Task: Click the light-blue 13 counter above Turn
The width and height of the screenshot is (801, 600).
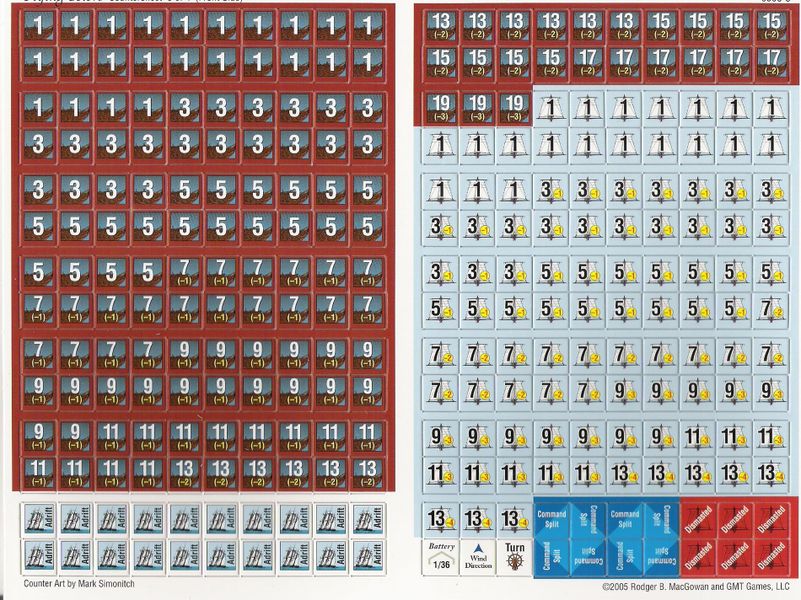Action: [x=513, y=519]
